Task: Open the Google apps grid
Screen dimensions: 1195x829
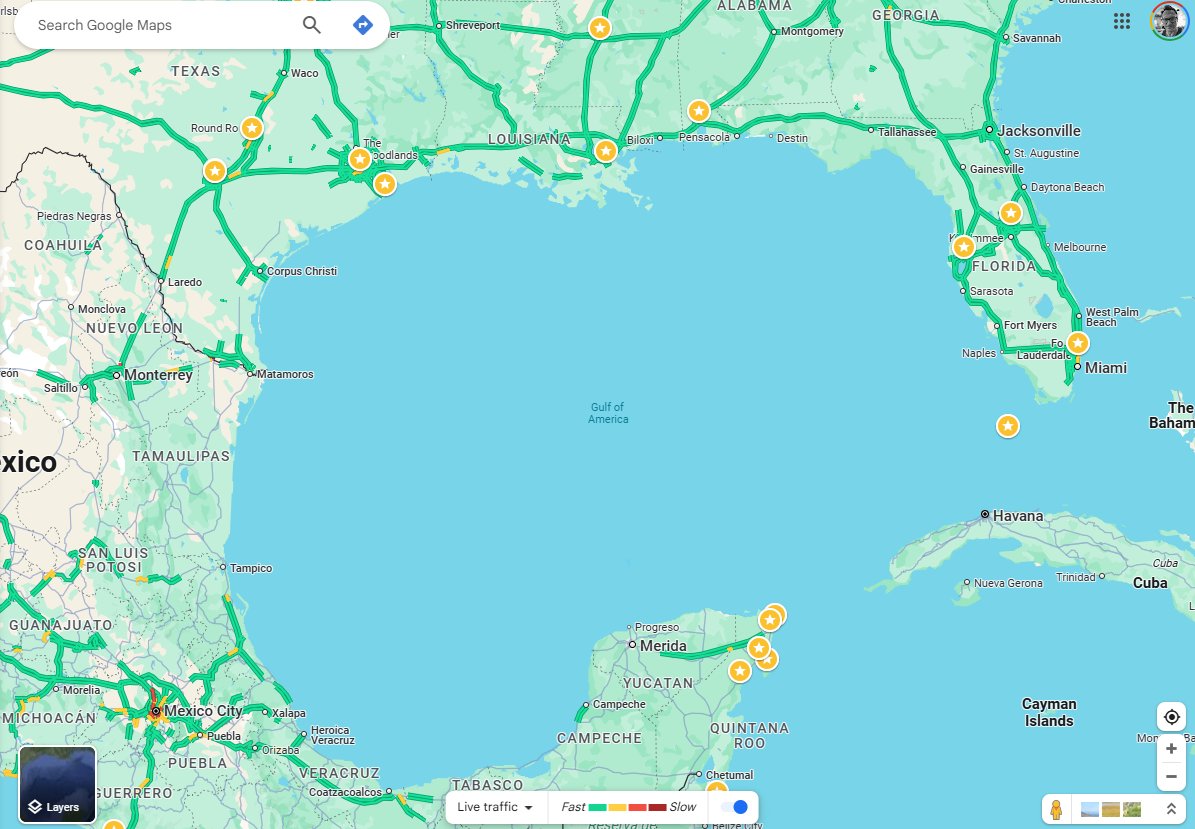Action: point(1122,21)
